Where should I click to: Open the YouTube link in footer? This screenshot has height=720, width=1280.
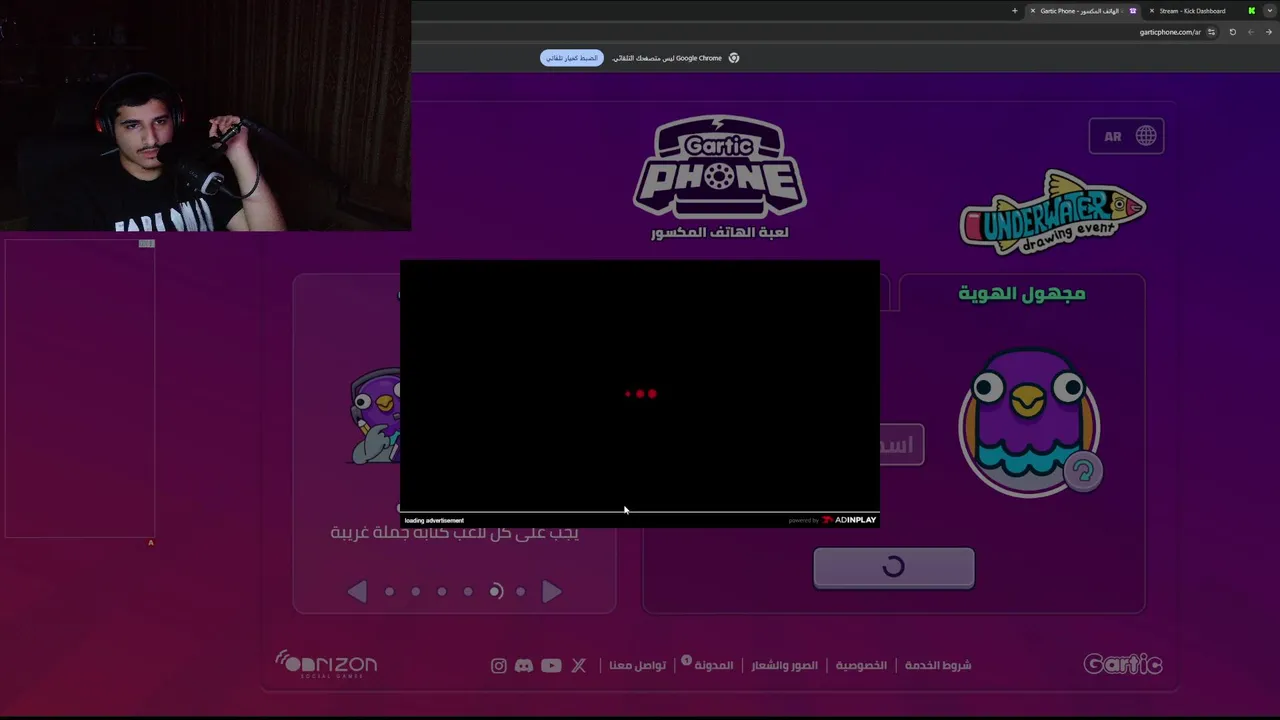click(551, 665)
